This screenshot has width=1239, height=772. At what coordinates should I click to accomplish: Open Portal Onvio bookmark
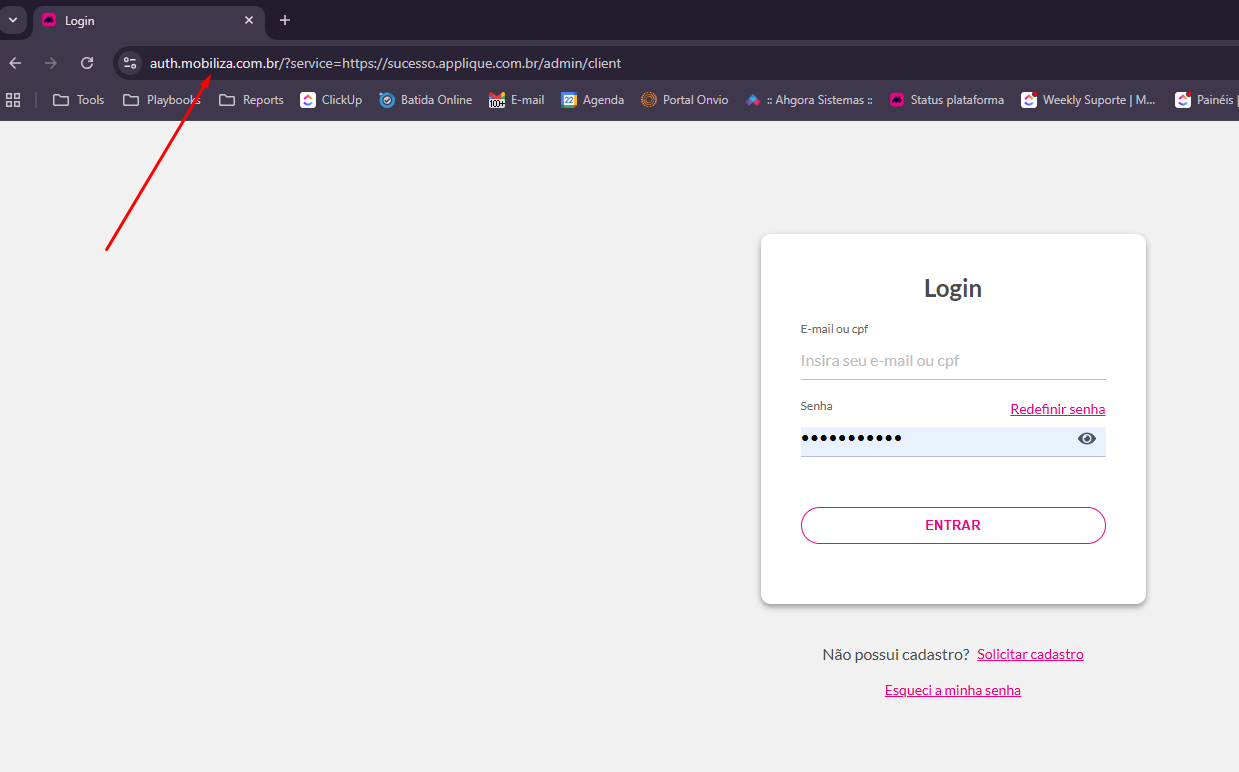684,100
